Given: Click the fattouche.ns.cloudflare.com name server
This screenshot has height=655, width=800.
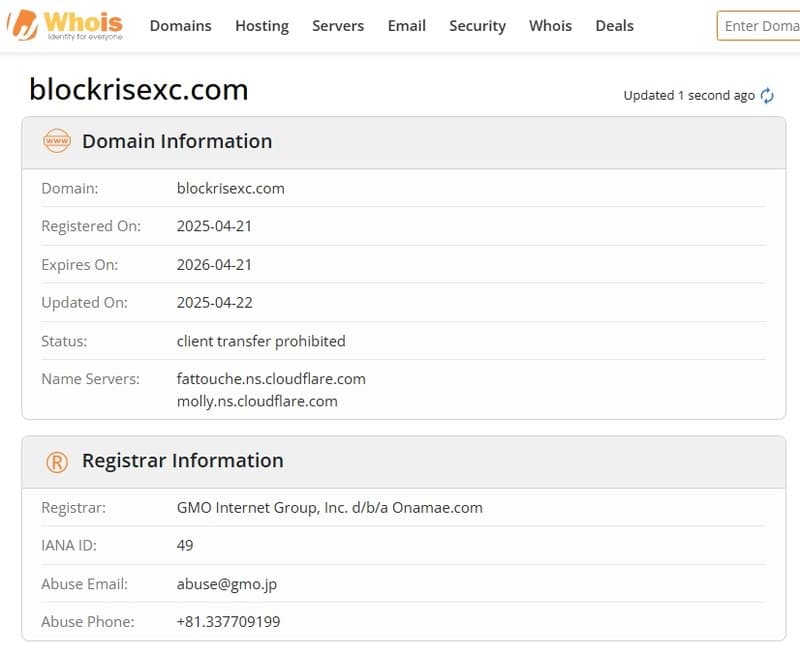Looking at the screenshot, I should click(271, 379).
